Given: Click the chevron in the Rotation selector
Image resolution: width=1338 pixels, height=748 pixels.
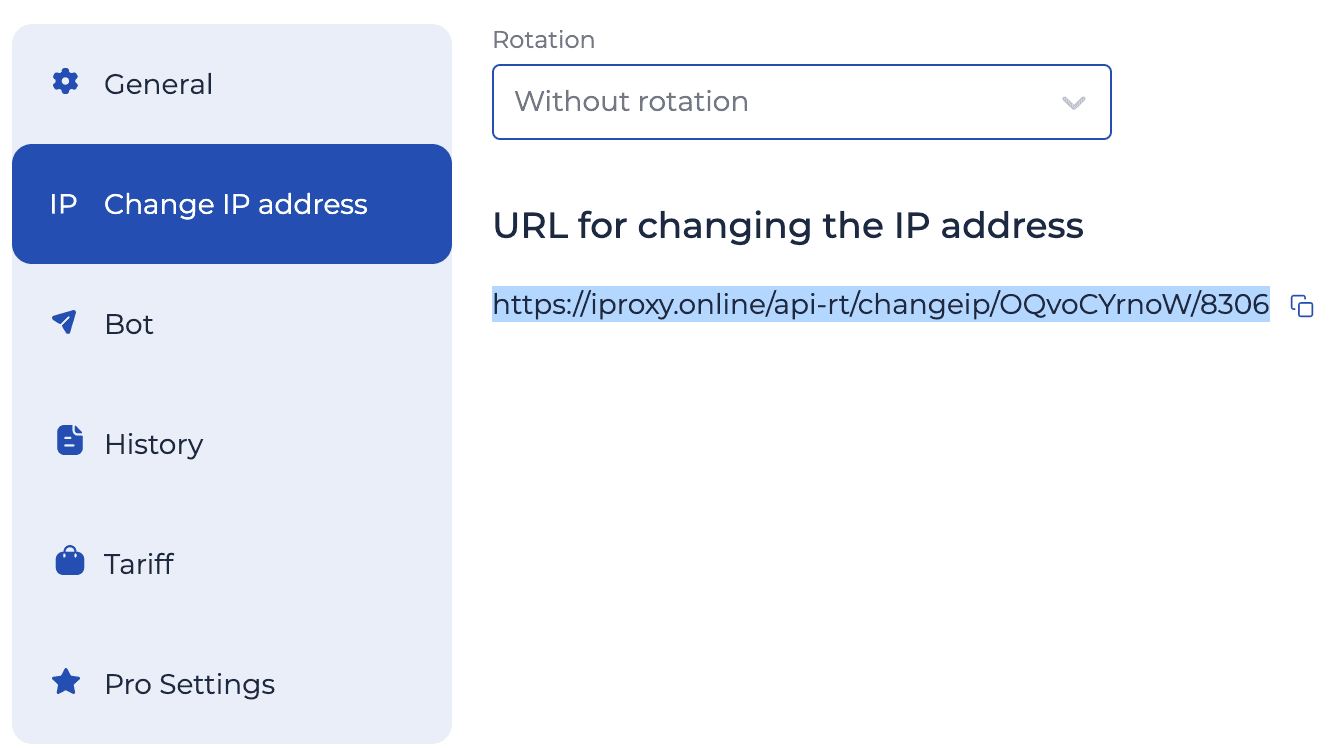Looking at the screenshot, I should tap(1073, 102).
